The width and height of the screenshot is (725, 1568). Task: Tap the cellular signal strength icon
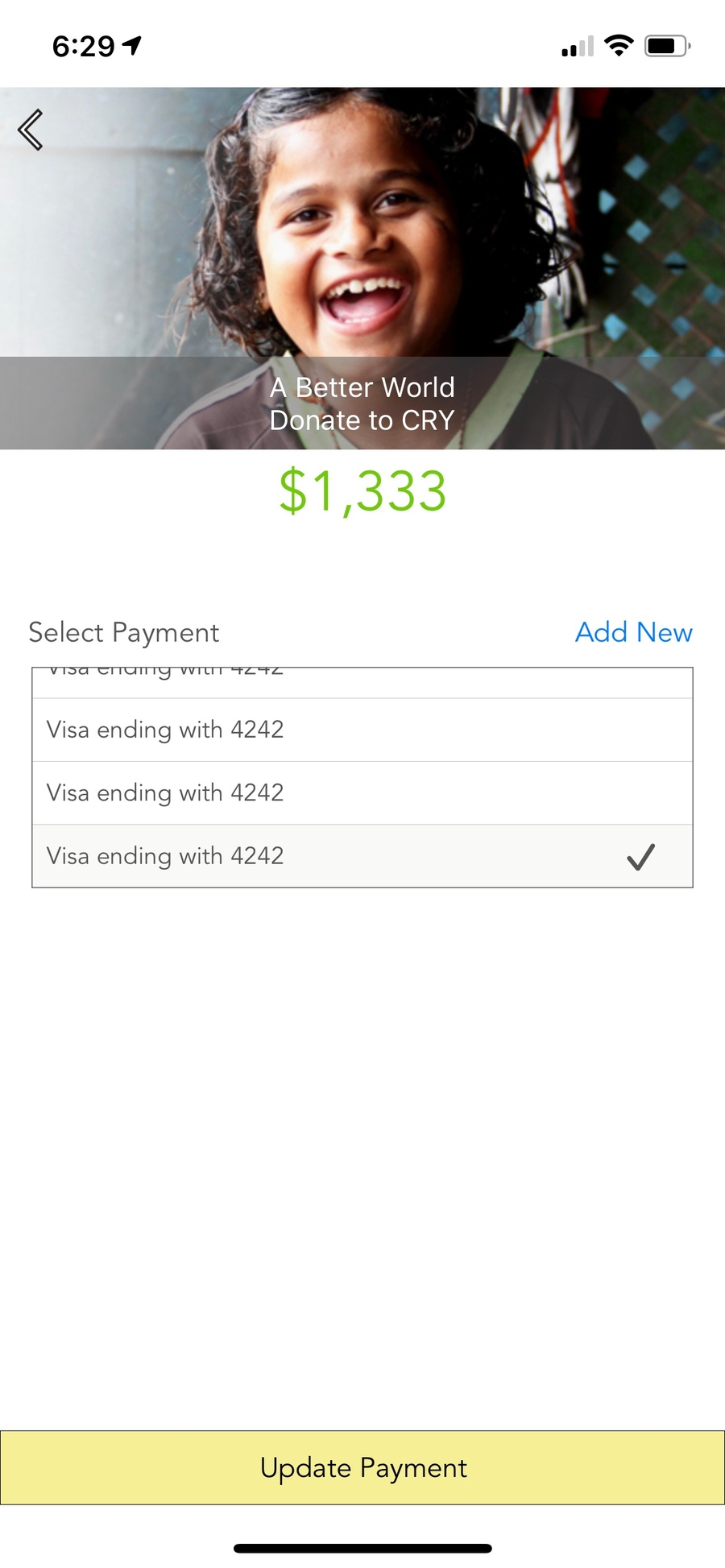pyautogui.click(x=577, y=47)
